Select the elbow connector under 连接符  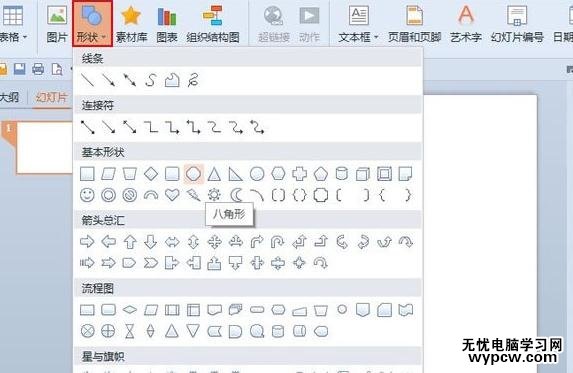(x=151, y=127)
